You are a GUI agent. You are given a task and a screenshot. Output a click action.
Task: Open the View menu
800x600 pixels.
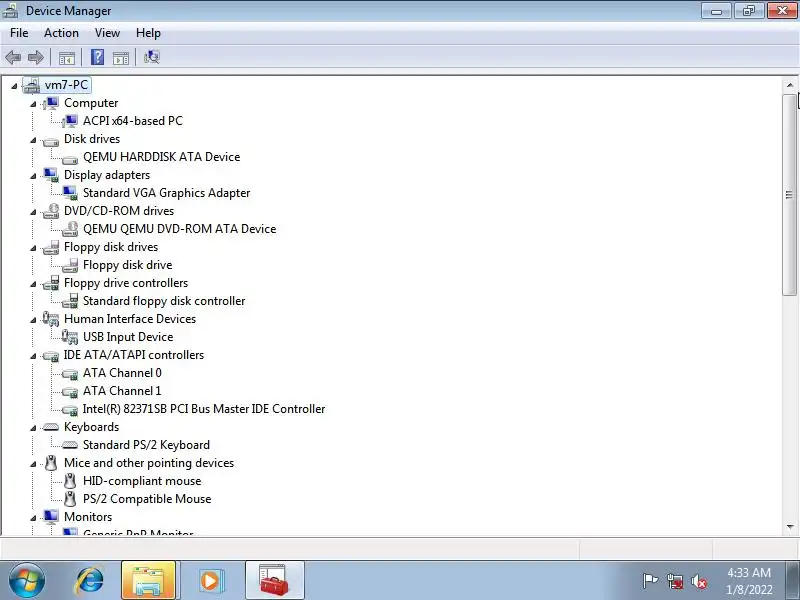107,33
